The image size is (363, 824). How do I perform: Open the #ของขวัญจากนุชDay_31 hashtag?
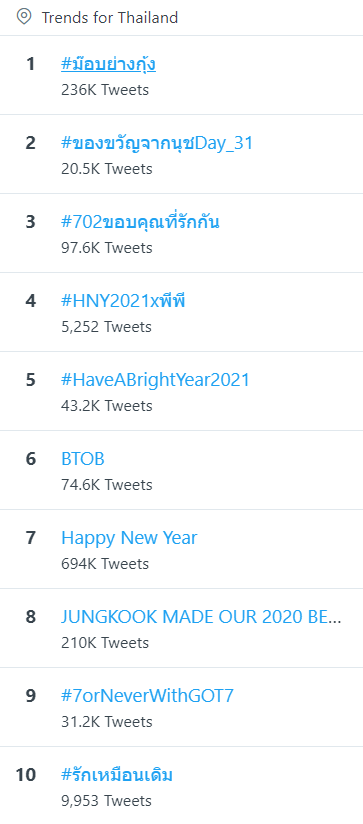[x=157, y=143]
